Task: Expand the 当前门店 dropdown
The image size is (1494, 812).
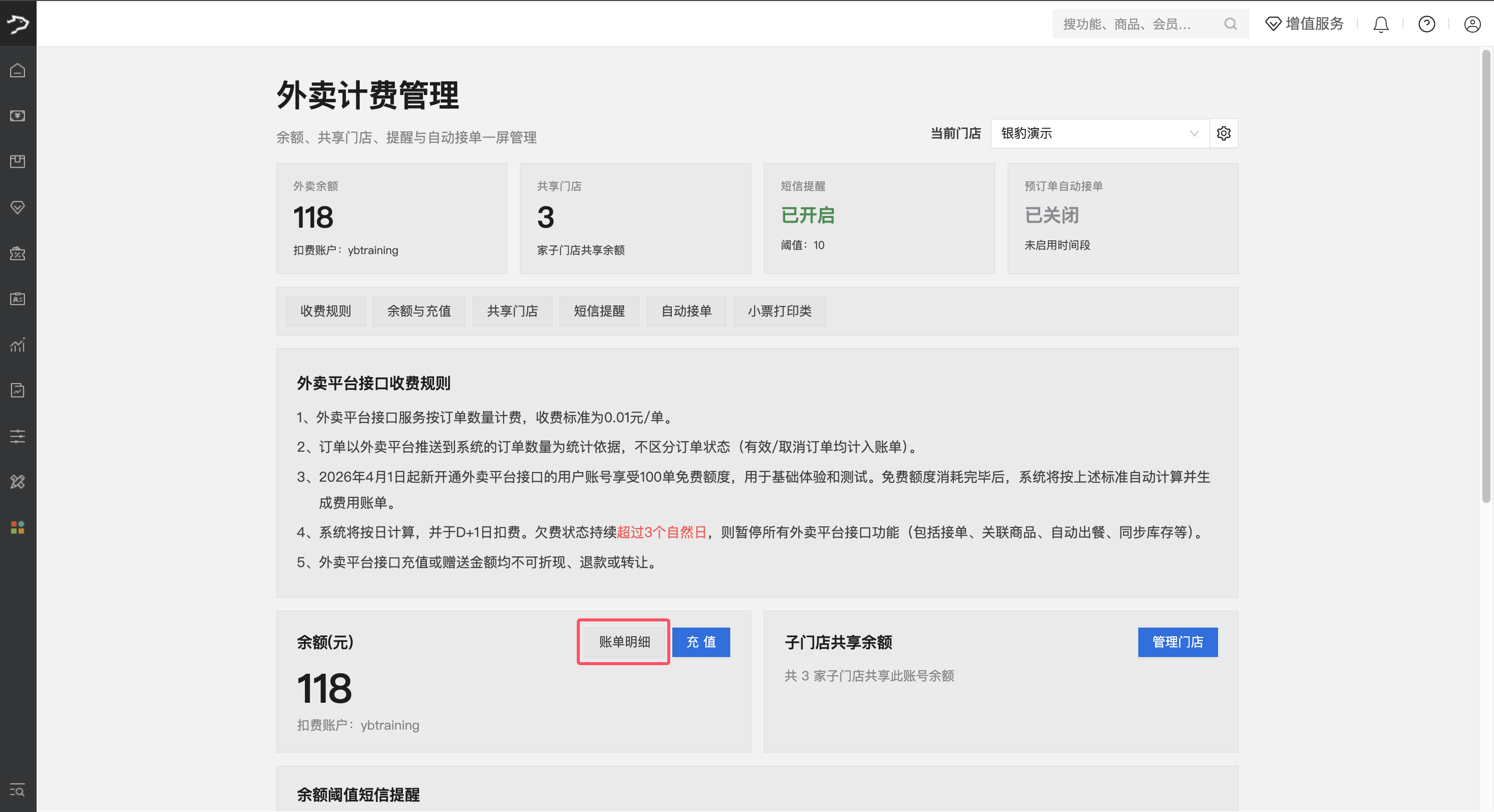Action: point(1099,134)
